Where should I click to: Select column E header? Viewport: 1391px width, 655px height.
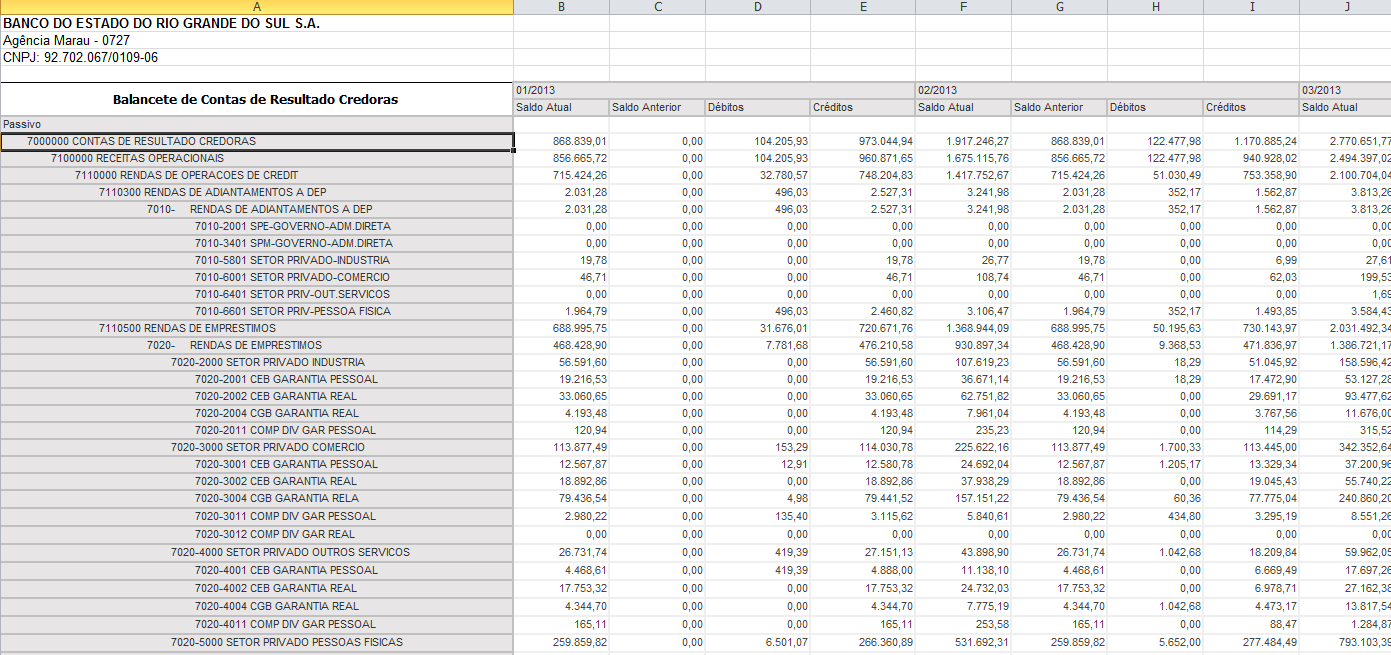tap(862, 7)
